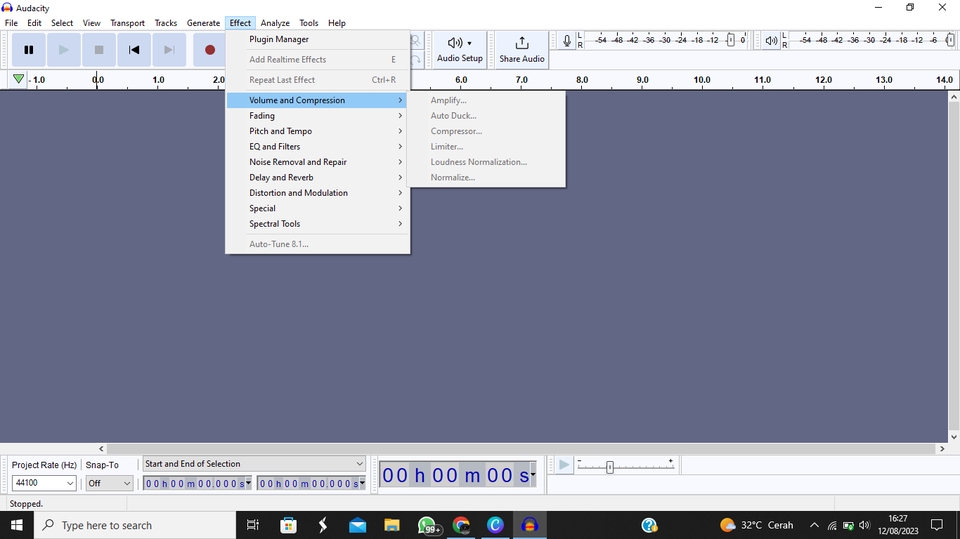960x539 pixels.
Task: Open the Edit menu
Action: coord(34,23)
